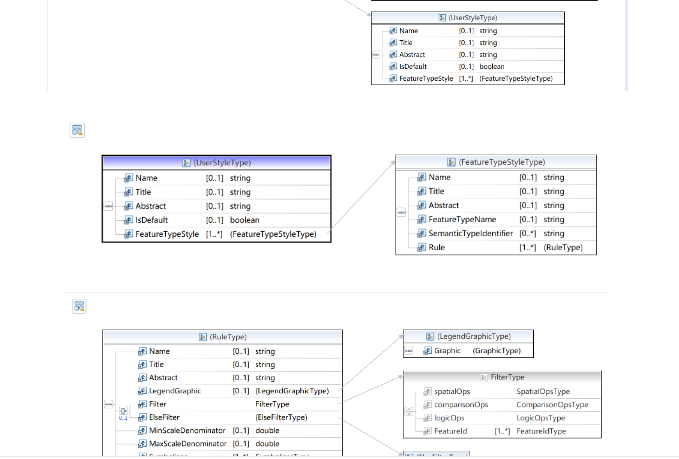
Task: Toggle sequence connector of highlighted UserStyleType box
Action: [108, 206]
